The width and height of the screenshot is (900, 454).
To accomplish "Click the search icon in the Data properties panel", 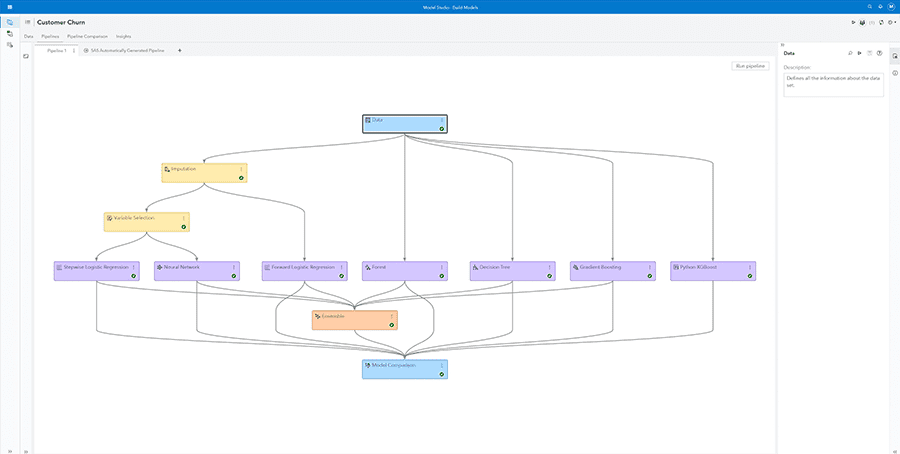I will tap(850, 53).
